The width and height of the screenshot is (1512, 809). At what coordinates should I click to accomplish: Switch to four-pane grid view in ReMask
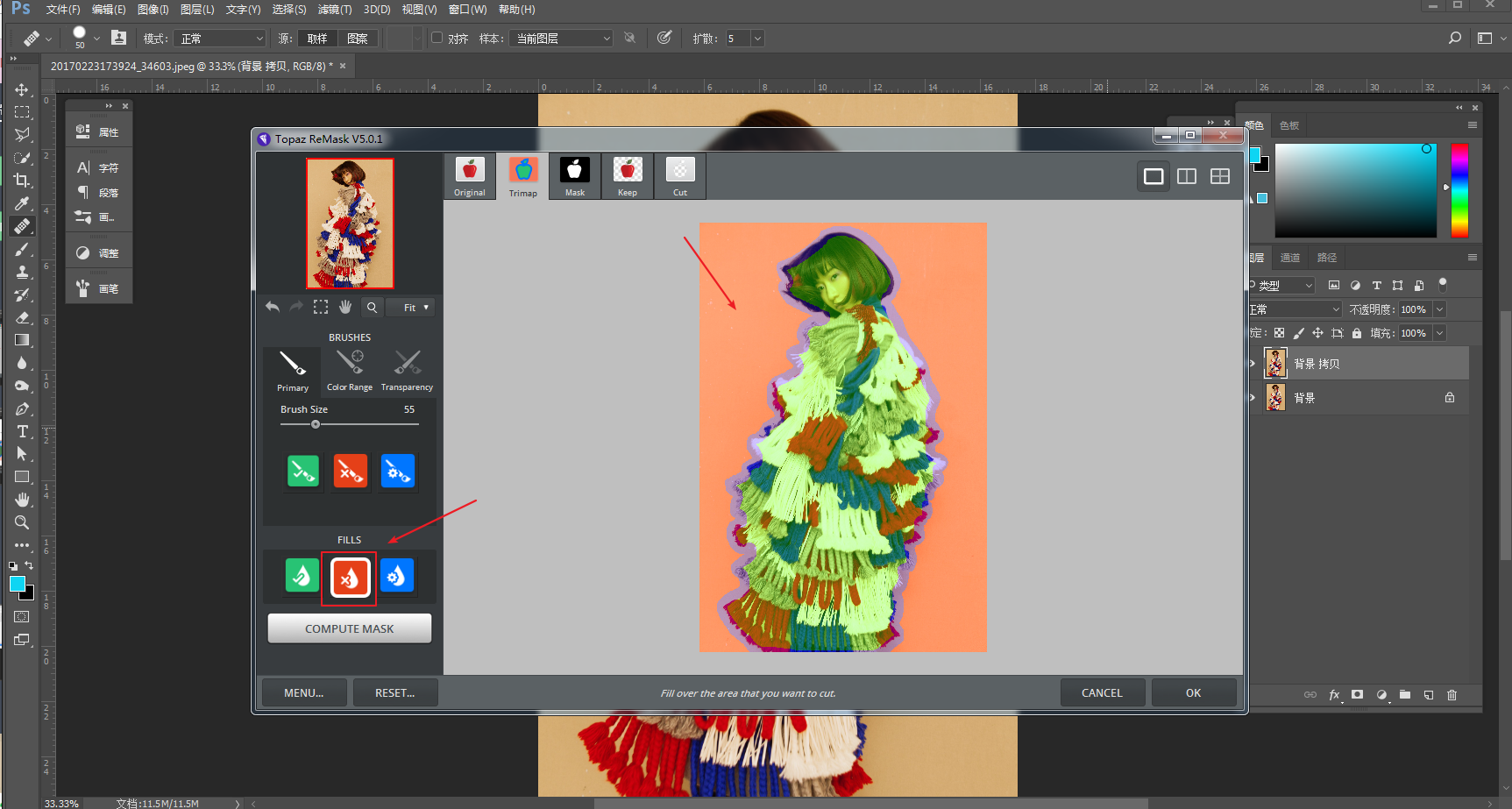click(x=1220, y=176)
